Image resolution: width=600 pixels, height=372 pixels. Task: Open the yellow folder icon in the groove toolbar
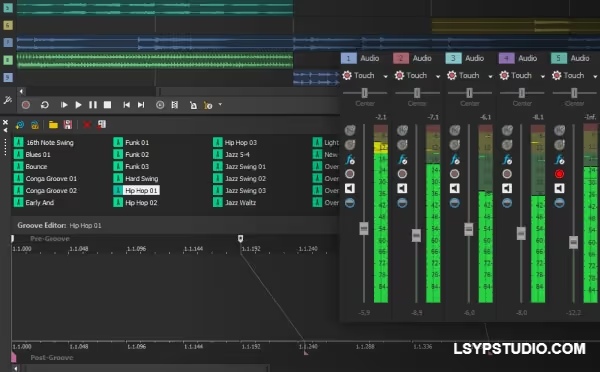[x=53, y=125]
